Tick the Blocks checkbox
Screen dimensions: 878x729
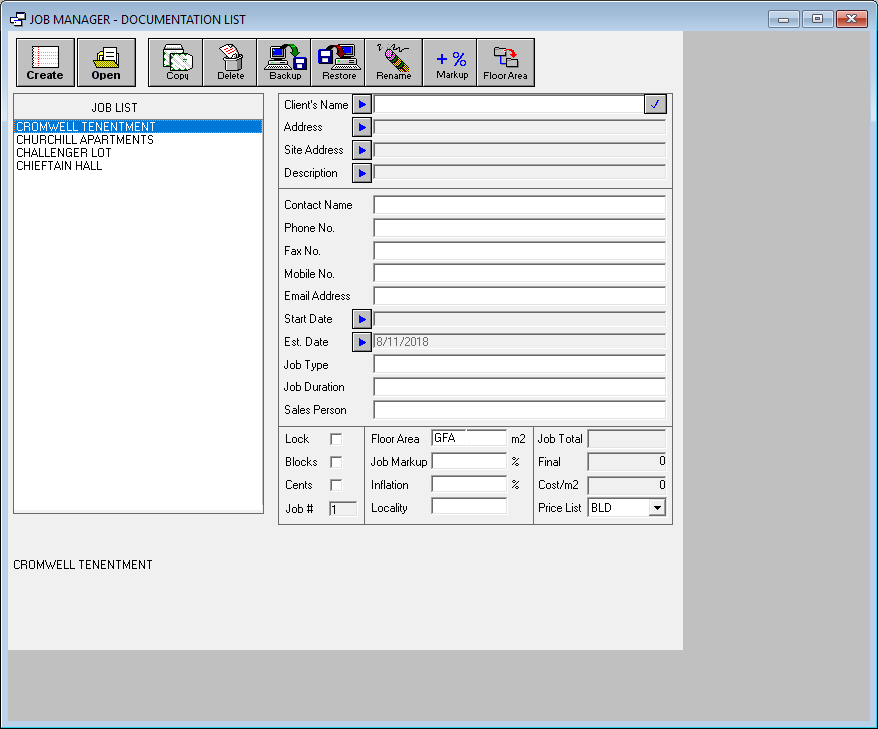point(336,462)
